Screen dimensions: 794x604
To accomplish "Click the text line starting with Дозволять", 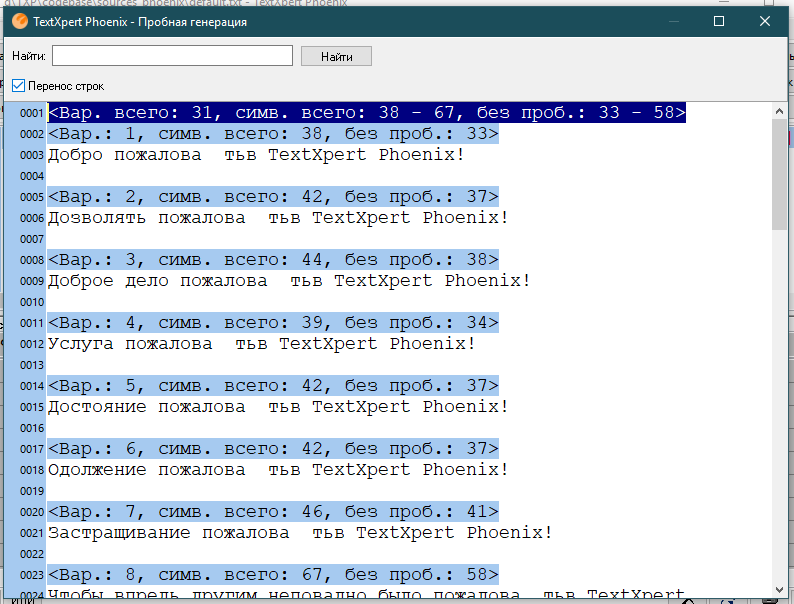I will pyautogui.click(x=278, y=218).
